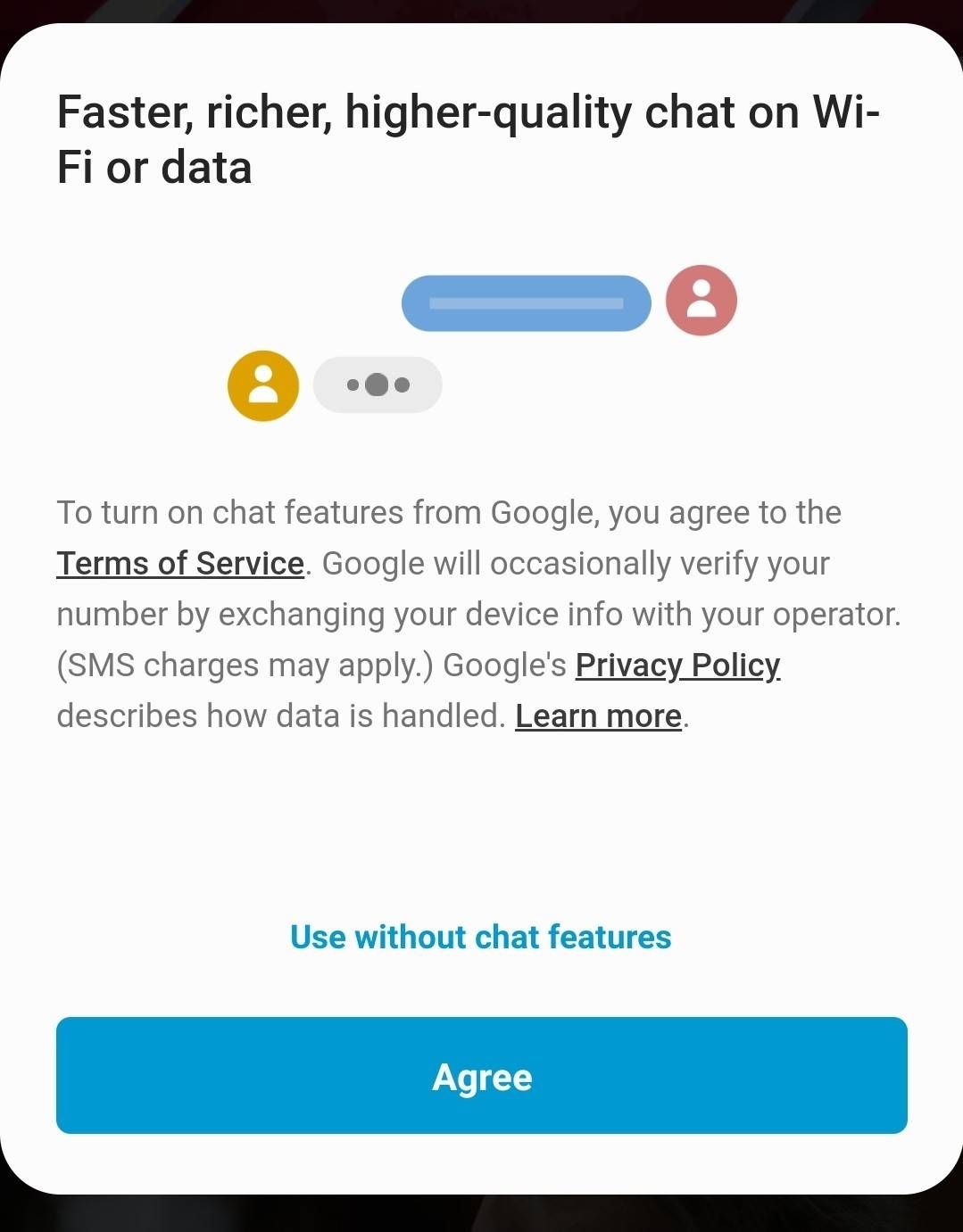Click the large center typing dot
Viewport: 963px width, 1232px height.
[x=378, y=384]
